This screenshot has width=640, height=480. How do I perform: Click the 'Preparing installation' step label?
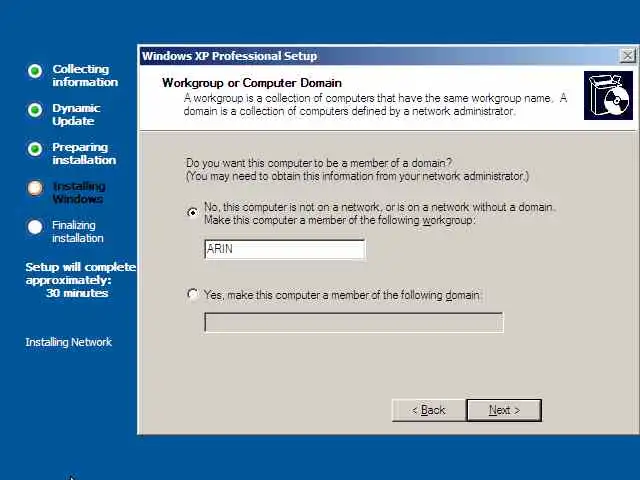pos(84,153)
